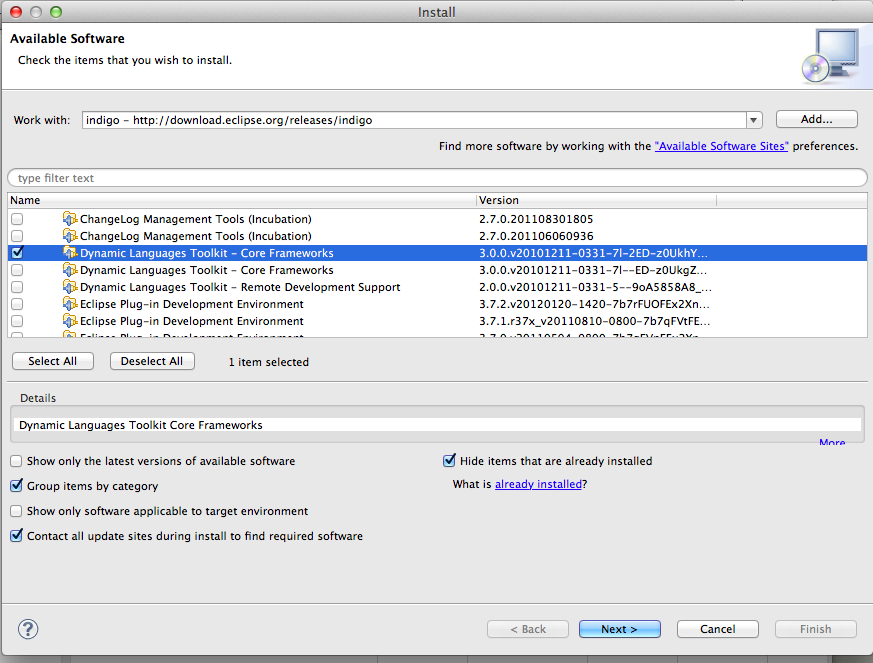Enable Show only the latest versions
This screenshot has height=663, width=873.
[x=16, y=461]
